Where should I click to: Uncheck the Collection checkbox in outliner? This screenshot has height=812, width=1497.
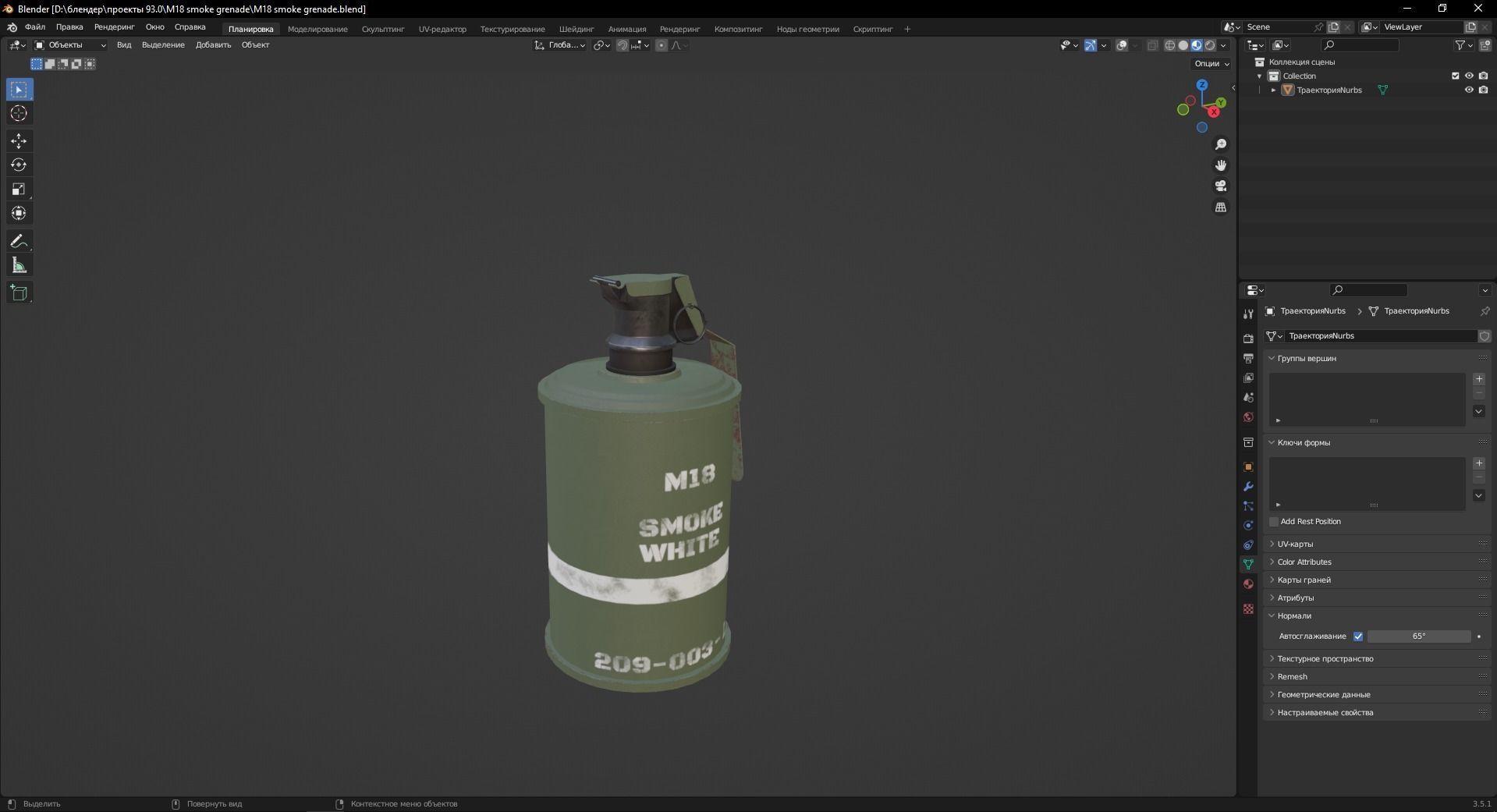point(1456,76)
